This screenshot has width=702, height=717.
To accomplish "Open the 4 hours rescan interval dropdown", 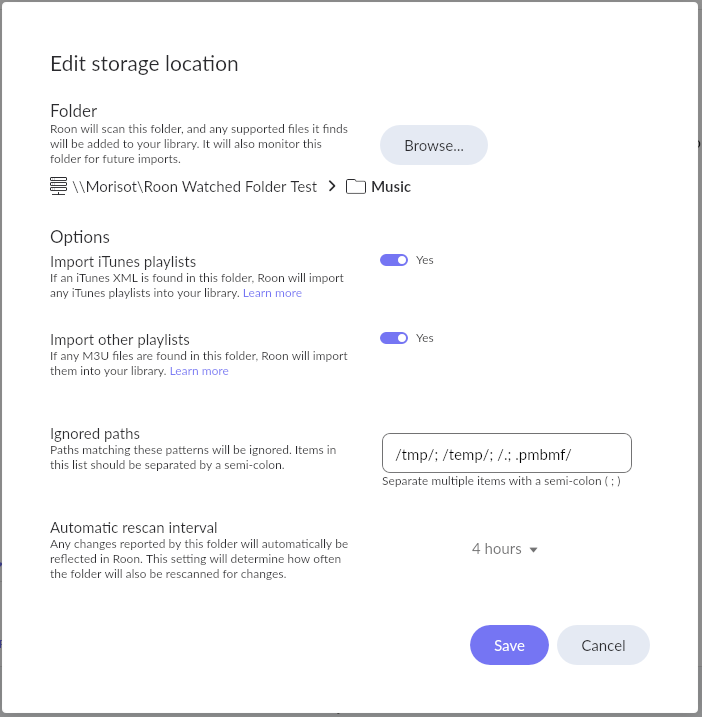I will point(504,549).
